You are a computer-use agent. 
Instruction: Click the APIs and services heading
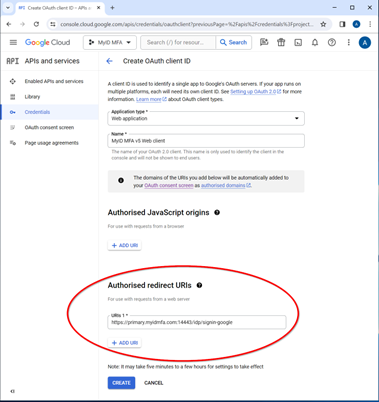point(52,61)
